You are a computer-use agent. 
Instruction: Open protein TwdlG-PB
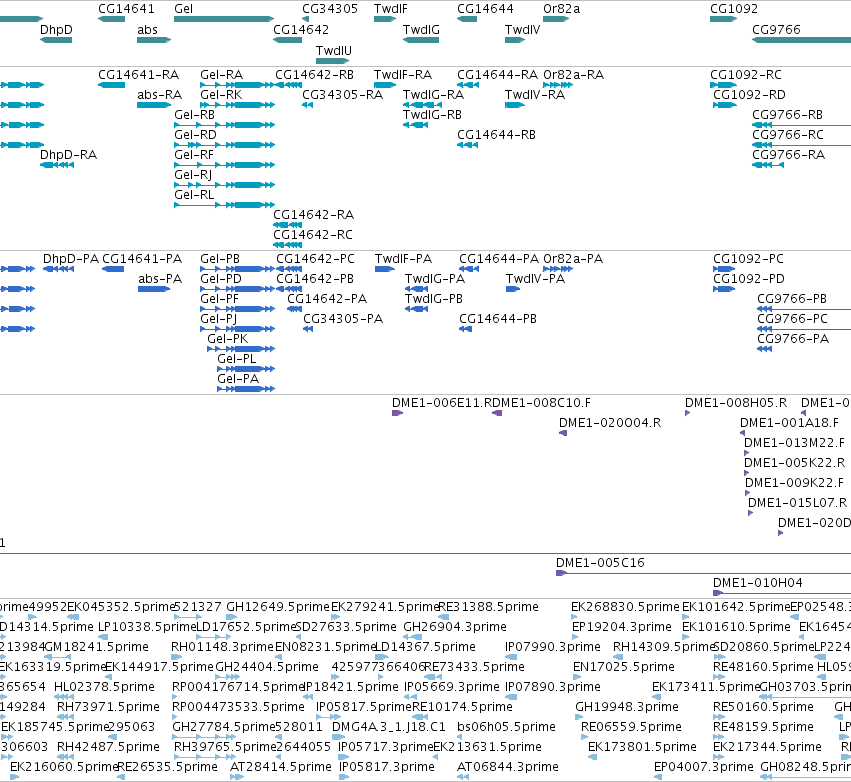click(x=433, y=298)
